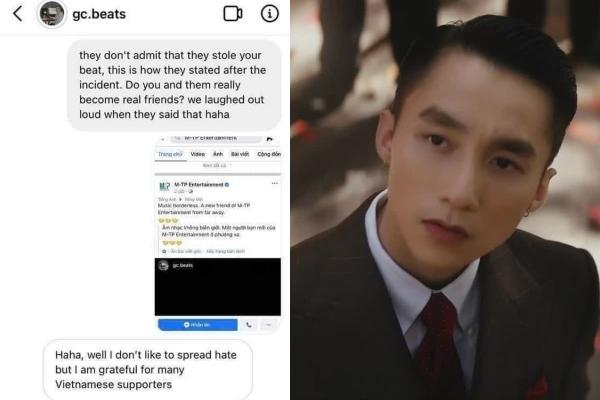This screenshot has width=600, height=400.
Task: Open conversation info via the circled i
Action: pyautogui.click(x=270, y=14)
